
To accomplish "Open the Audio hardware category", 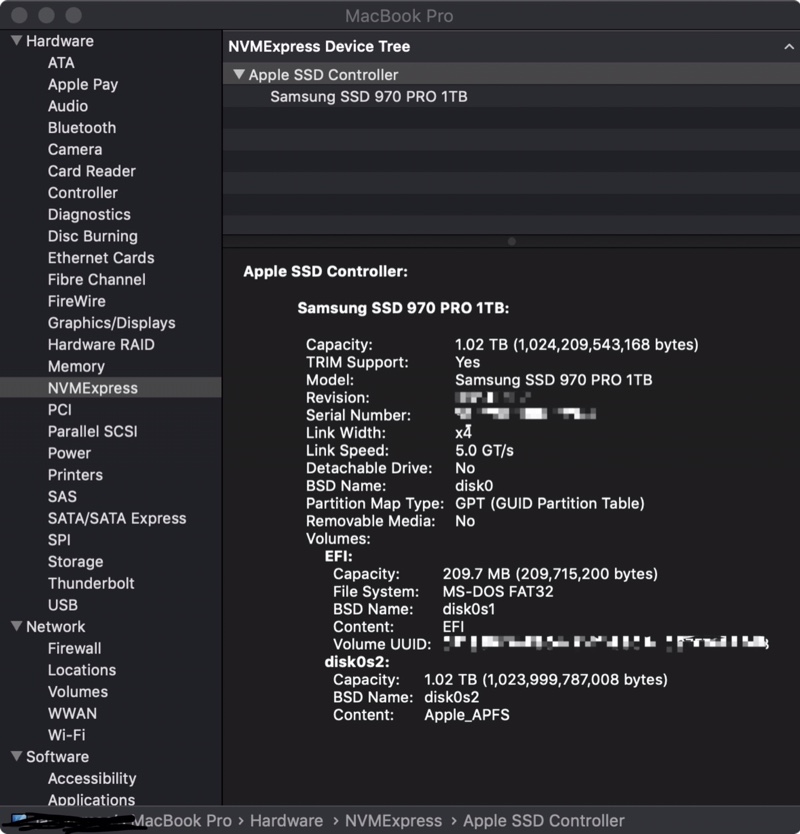I will [x=68, y=106].
